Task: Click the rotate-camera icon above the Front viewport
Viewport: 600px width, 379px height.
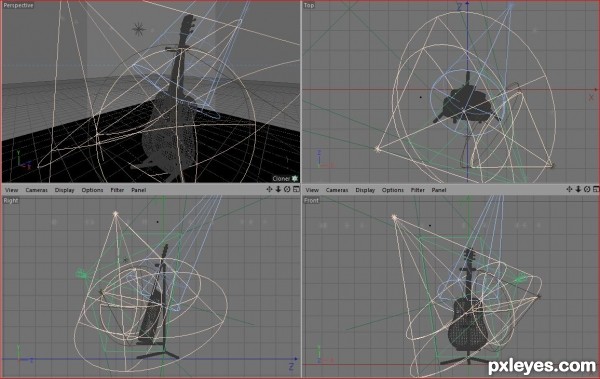Action: pos(587,189)
